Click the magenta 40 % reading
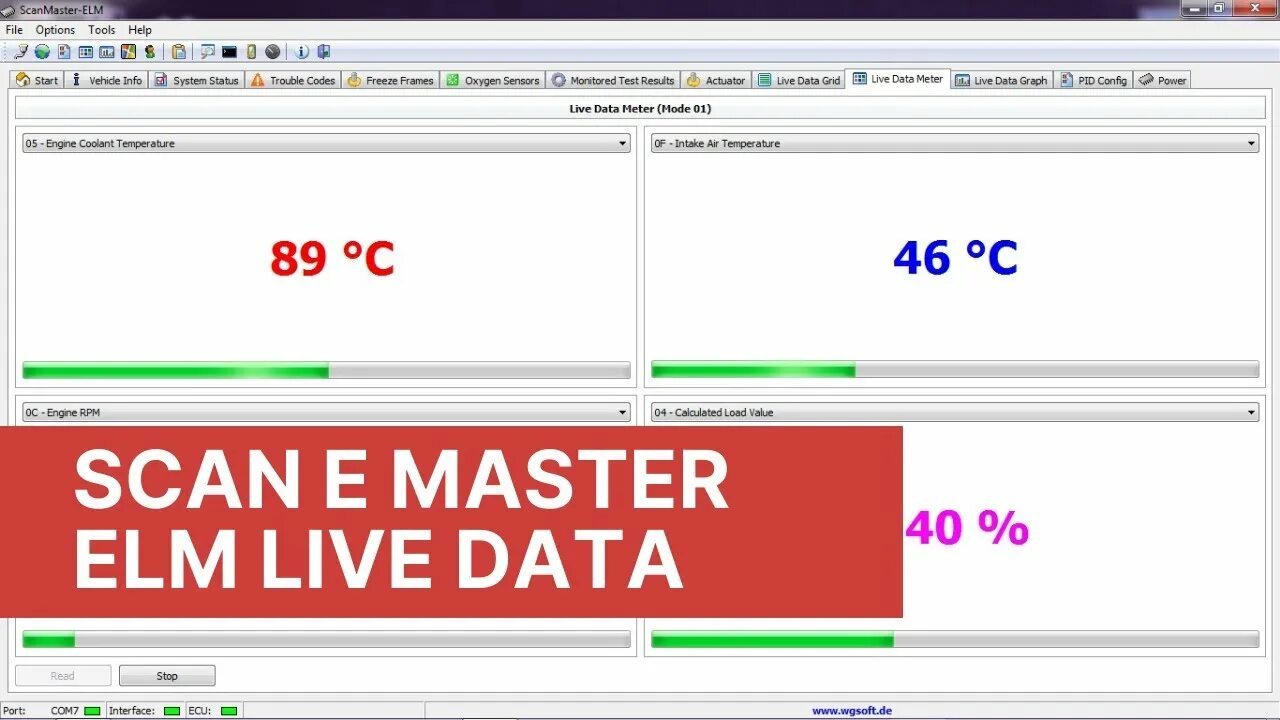Image resolution: width=1280 pixels, height=720 pixels. coord(967,528)
